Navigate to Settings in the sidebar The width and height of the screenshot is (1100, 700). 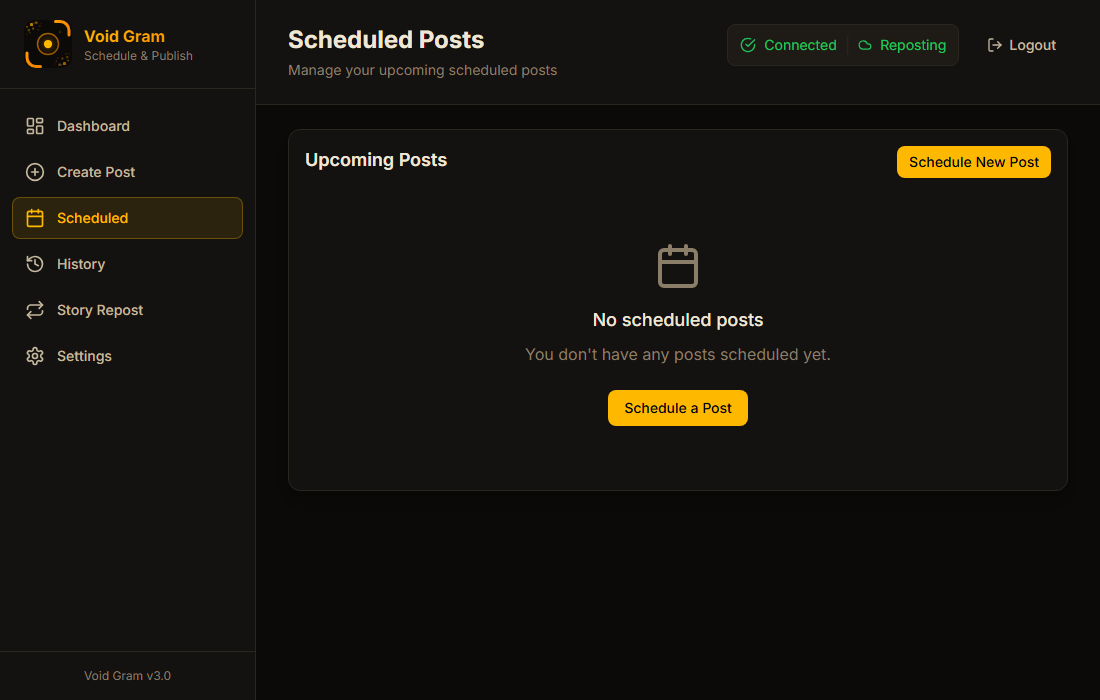(84, 356)
